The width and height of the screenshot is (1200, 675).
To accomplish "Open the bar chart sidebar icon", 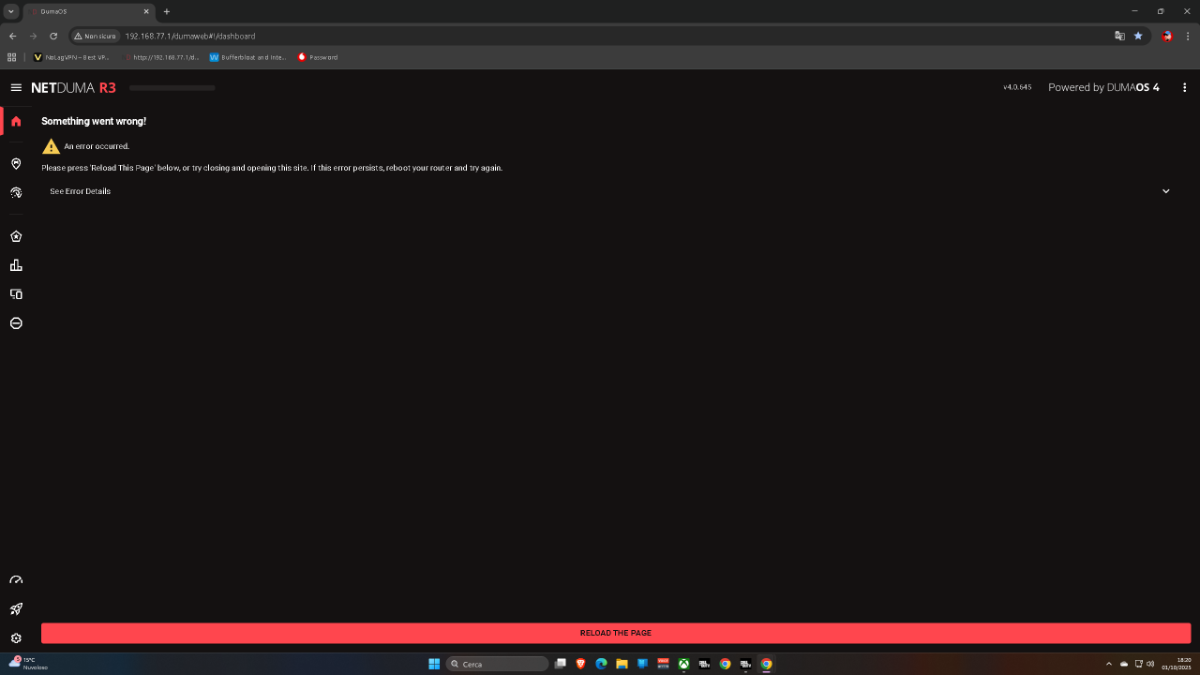I will pyautogui.click(x=16, y=265).
